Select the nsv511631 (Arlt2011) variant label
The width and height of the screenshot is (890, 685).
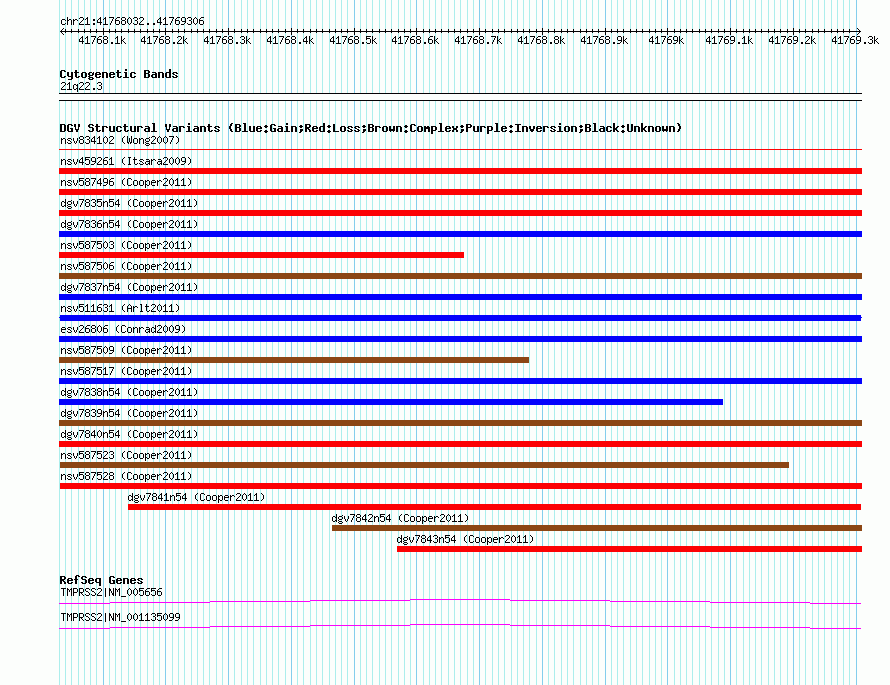tap(120, 308)
